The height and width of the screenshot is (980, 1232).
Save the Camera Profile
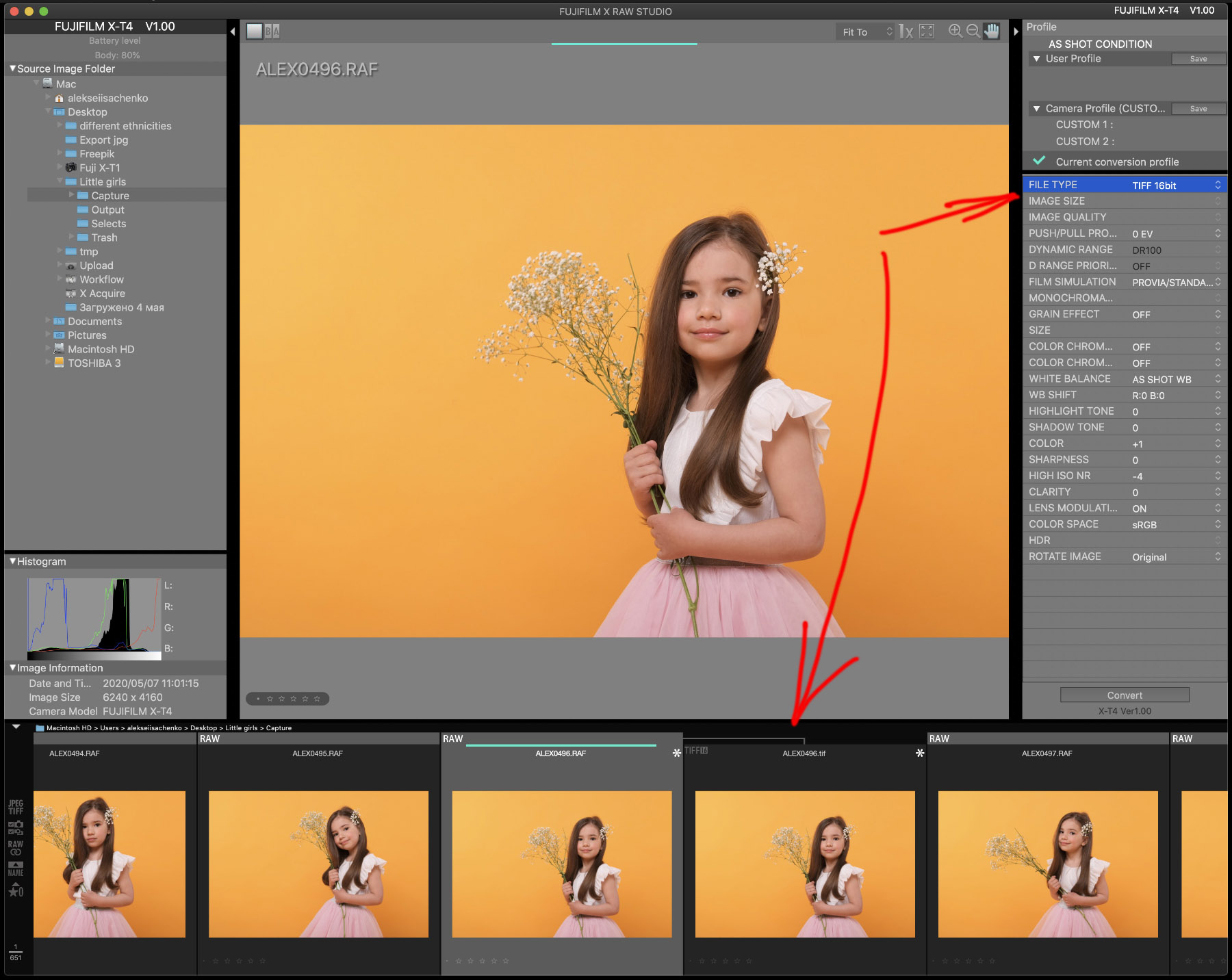coord(1198,109)
